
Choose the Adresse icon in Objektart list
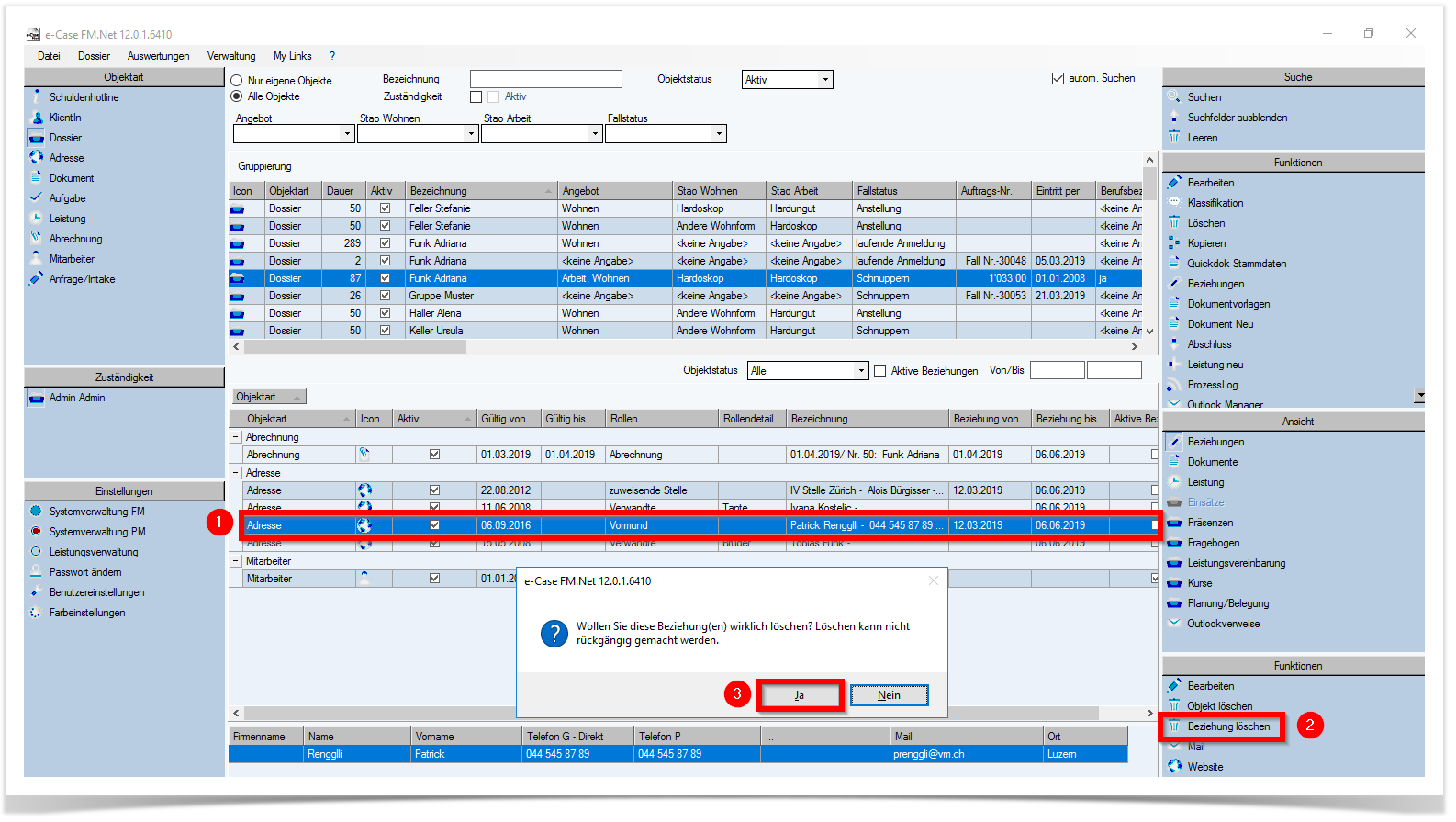point(37,158)
